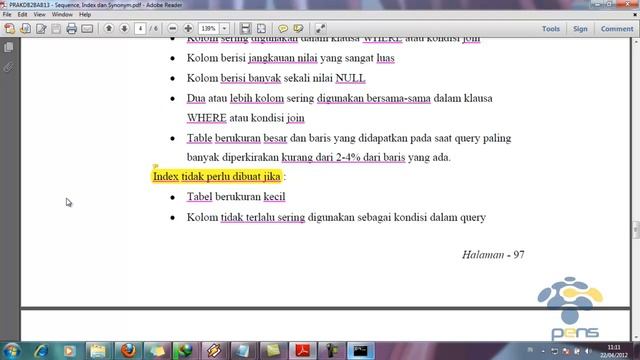Click the scrollbar up arrow
Viewport: 640px width, 360px height.
[x=636, y=42]
